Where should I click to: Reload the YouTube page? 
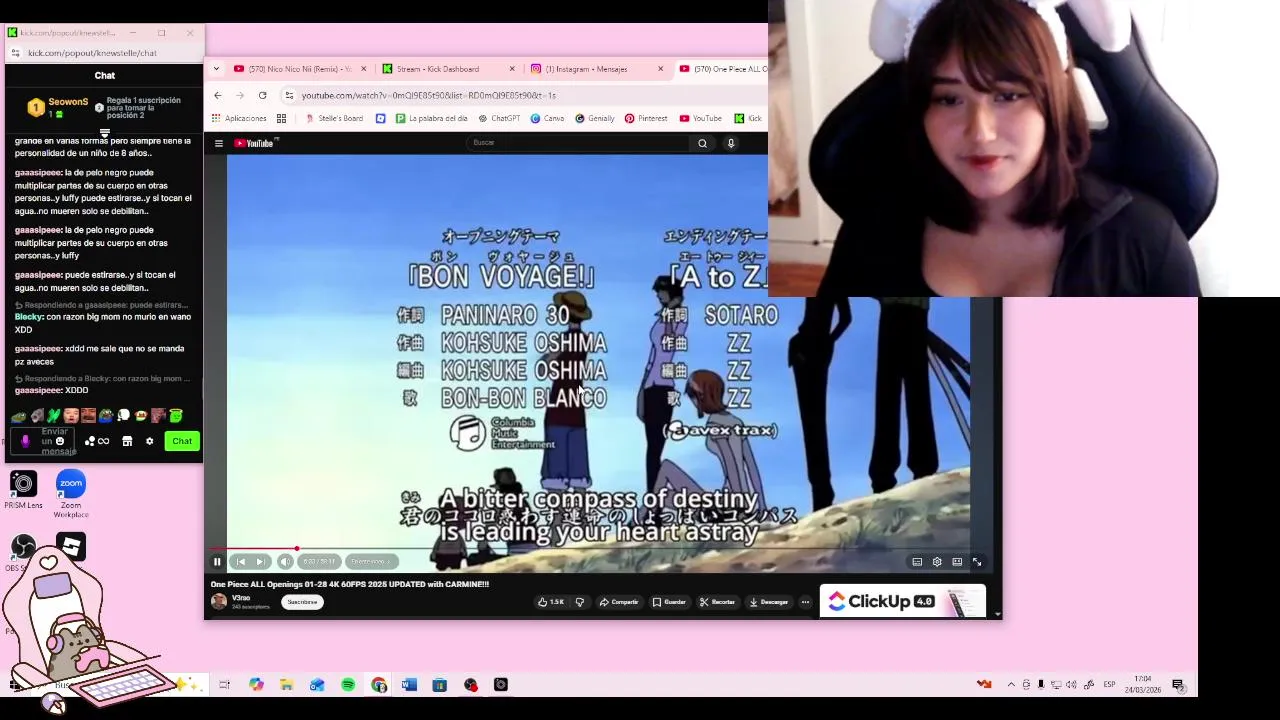tap(262, 95)
